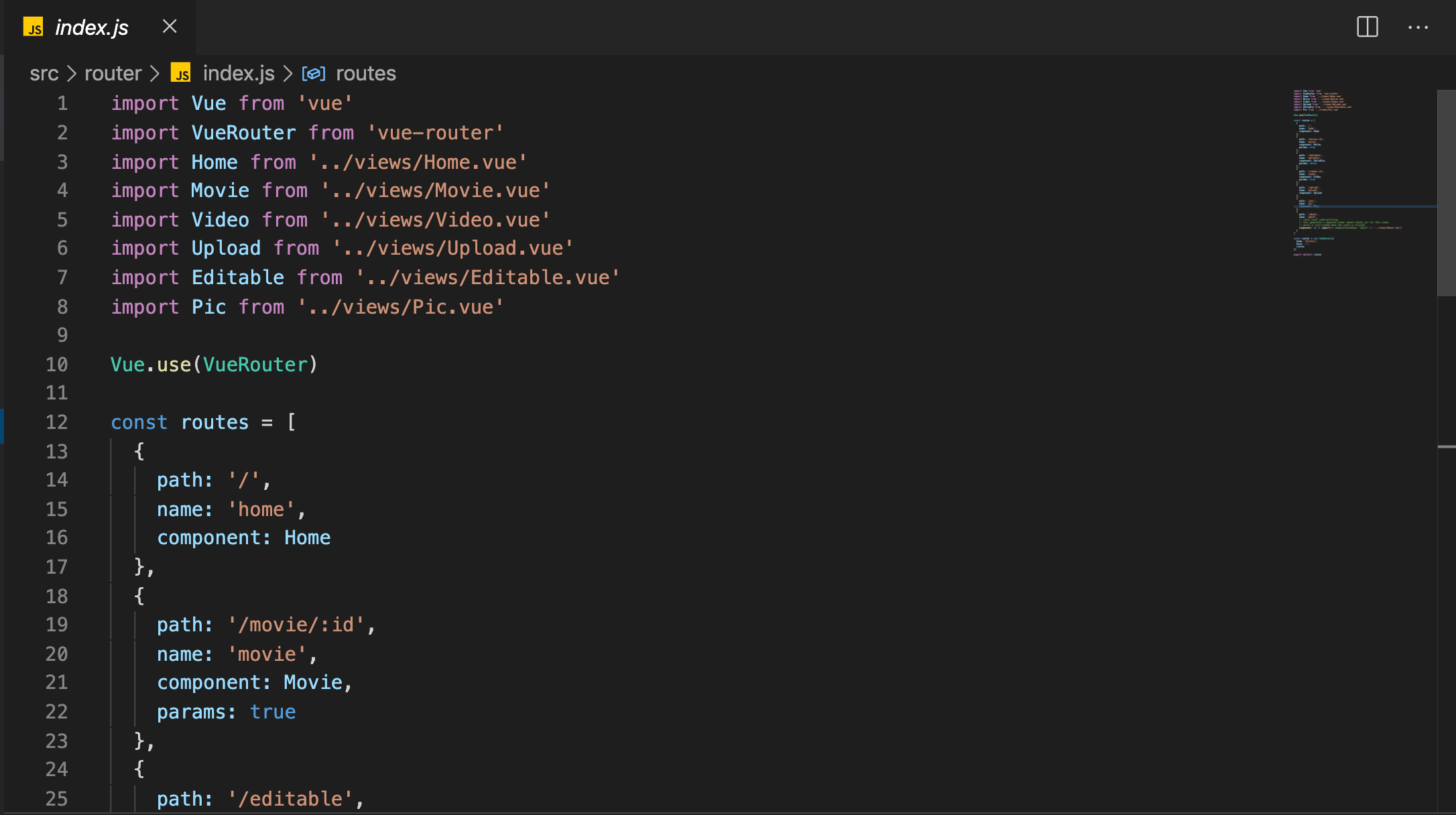Viewport: 1456px width, 815px height.
Task: Click the routes breadcrumb item
Action: click(365, 73)
